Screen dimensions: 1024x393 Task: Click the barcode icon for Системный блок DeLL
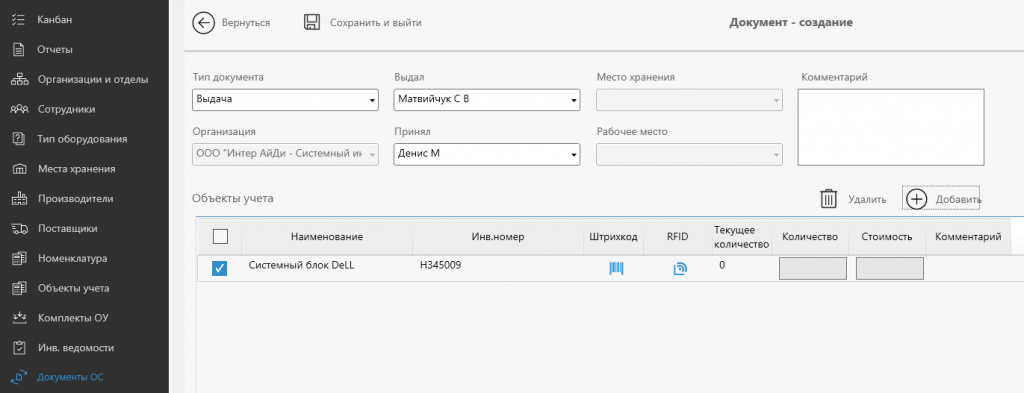pos(616,268)
